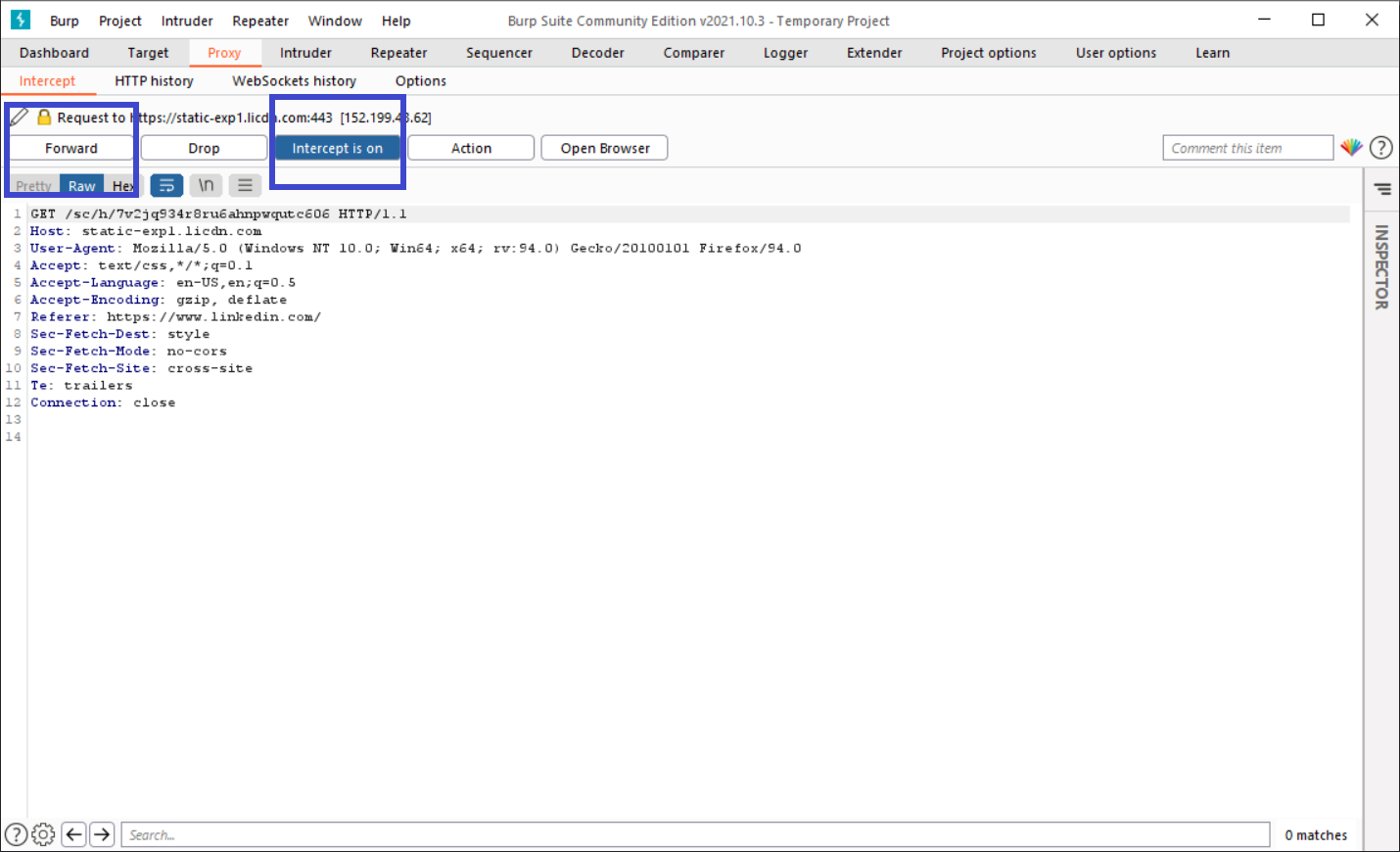Open the proxy Options sub-tab
The width and height of the screenshot is (1400, 852).
pos(421,81)
